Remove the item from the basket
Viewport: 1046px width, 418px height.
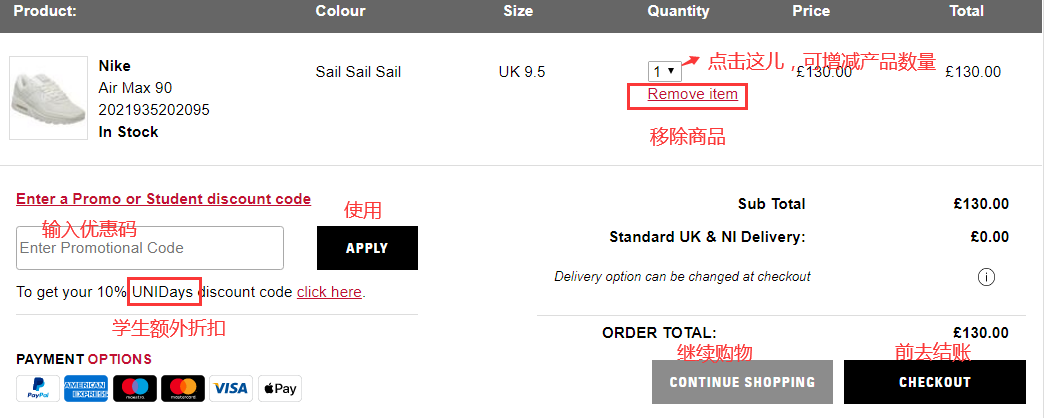692,95
